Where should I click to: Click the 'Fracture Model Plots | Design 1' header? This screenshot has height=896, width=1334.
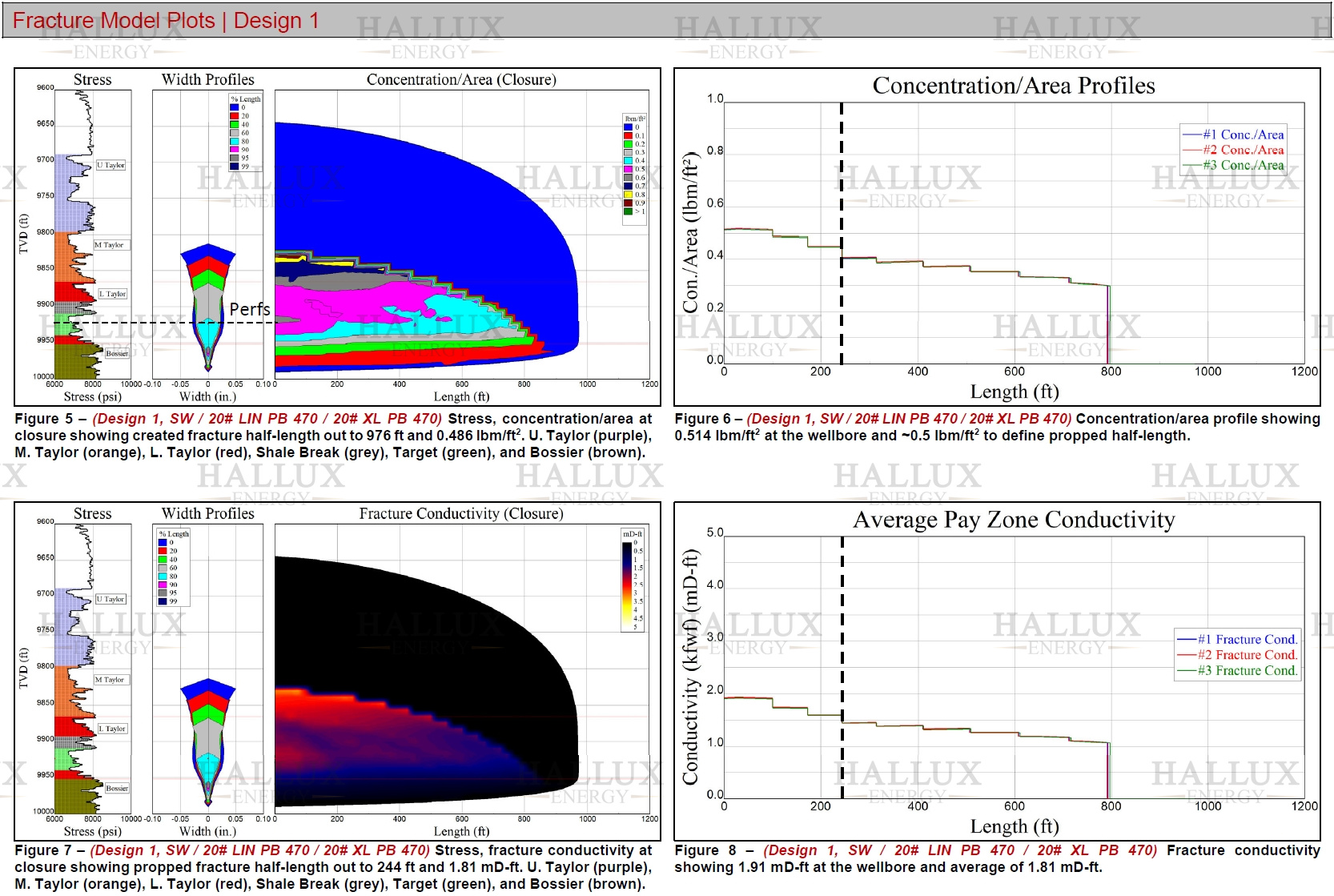[166, 21]
